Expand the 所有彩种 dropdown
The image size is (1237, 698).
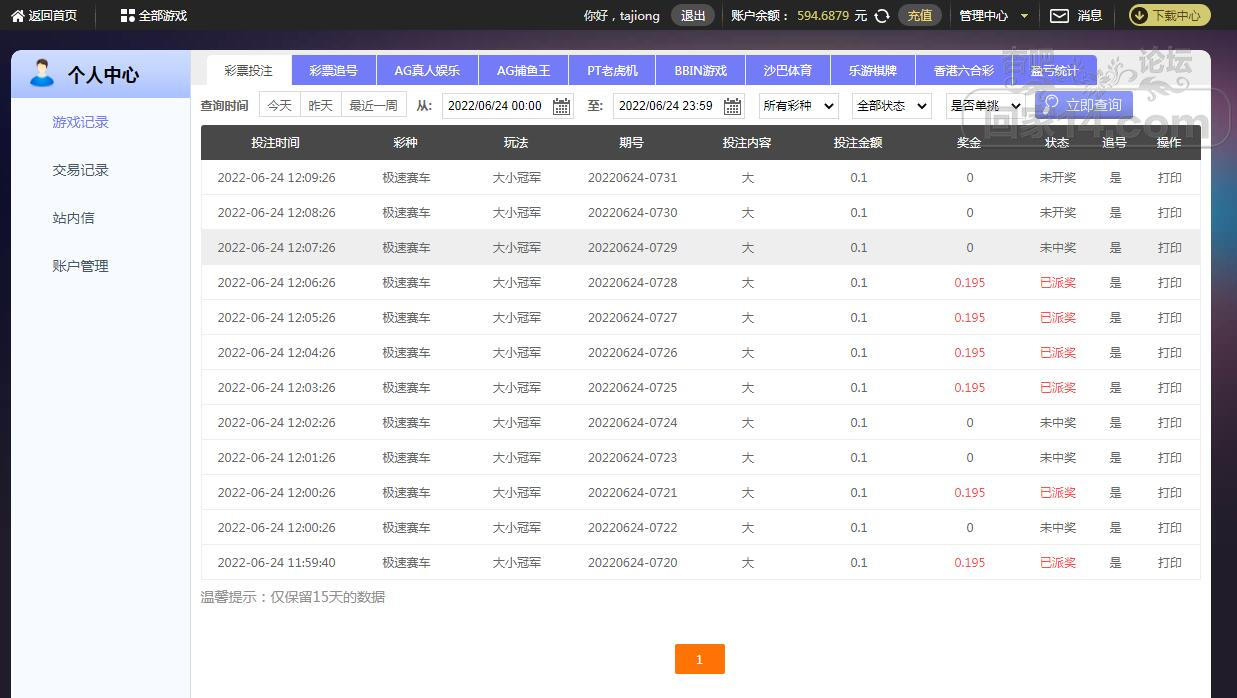tap(798, 105)
